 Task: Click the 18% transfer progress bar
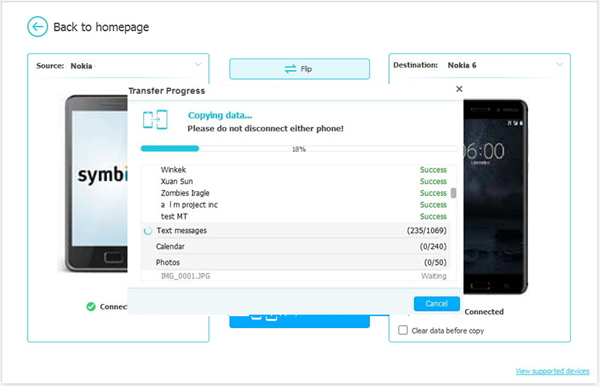(299, 148)
